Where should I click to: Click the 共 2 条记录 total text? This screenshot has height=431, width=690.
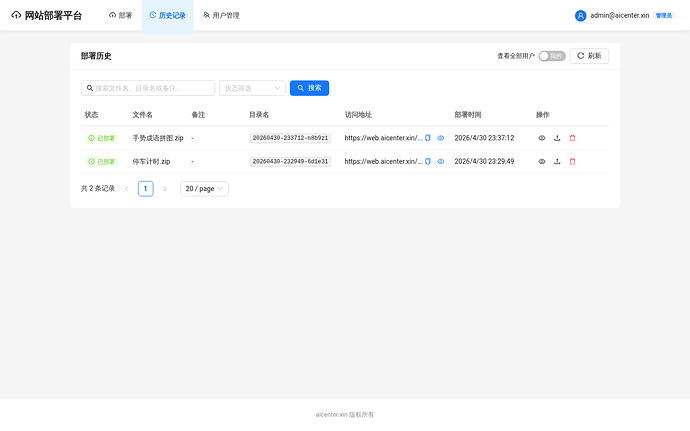click(x=98, y=188)
